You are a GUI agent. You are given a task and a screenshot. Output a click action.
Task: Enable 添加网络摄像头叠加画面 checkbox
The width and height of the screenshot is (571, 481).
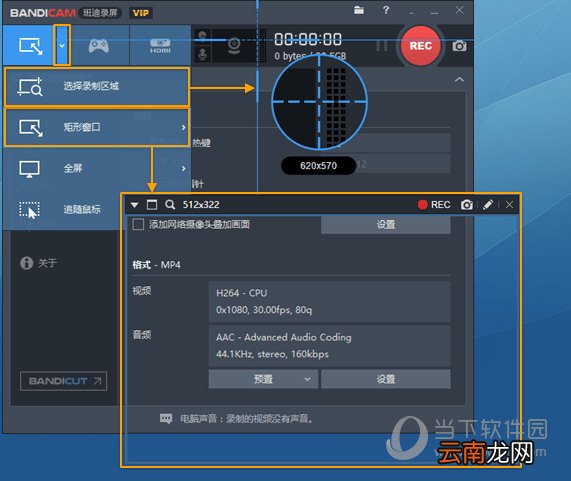click(x=138, y=224)
